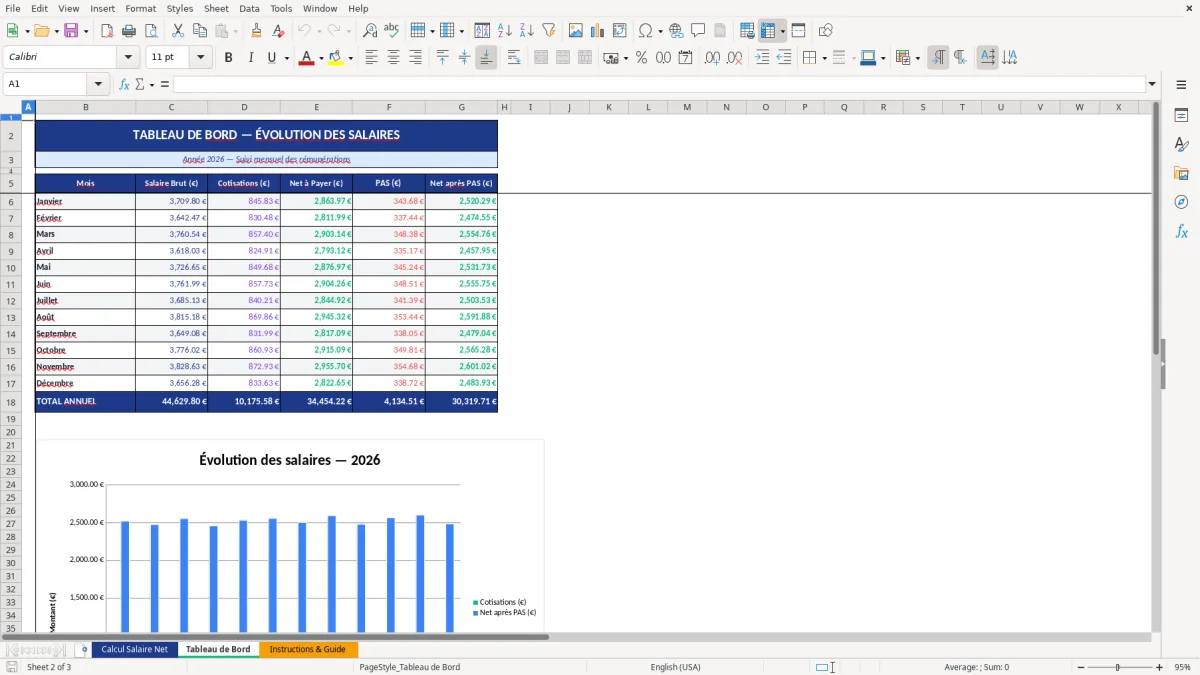Insert a chart
The image size is (1200, 675).
(x=598, y=31)
